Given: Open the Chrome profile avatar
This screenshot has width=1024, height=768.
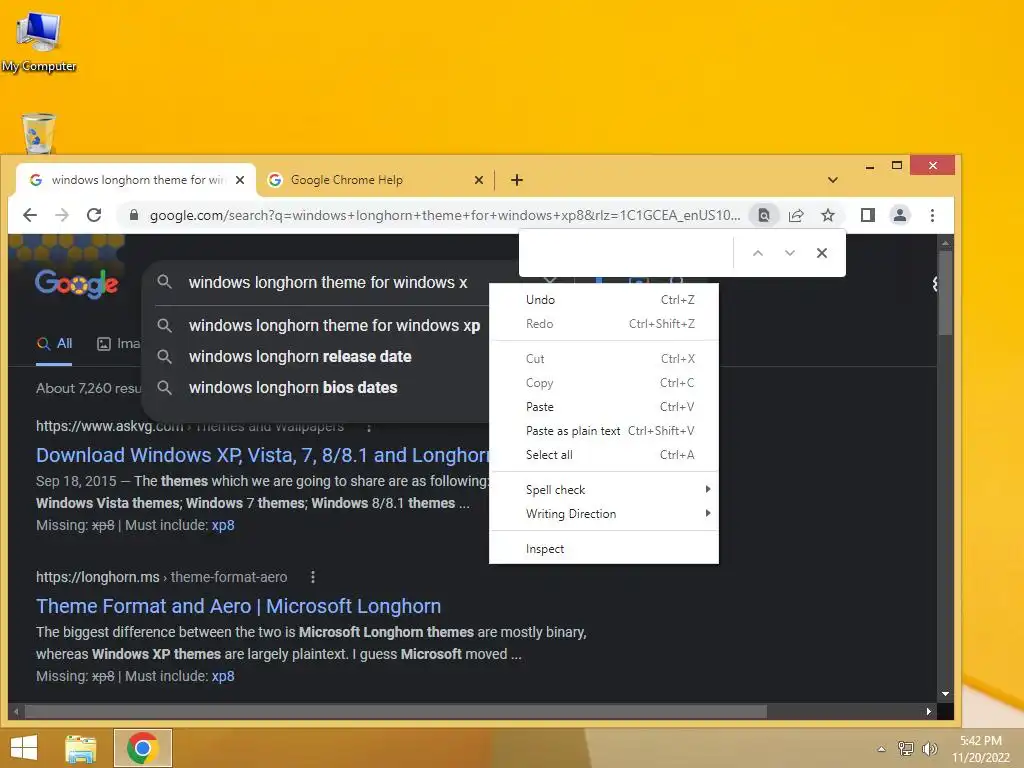Looking at the screenshot, I should coord(900,215).
